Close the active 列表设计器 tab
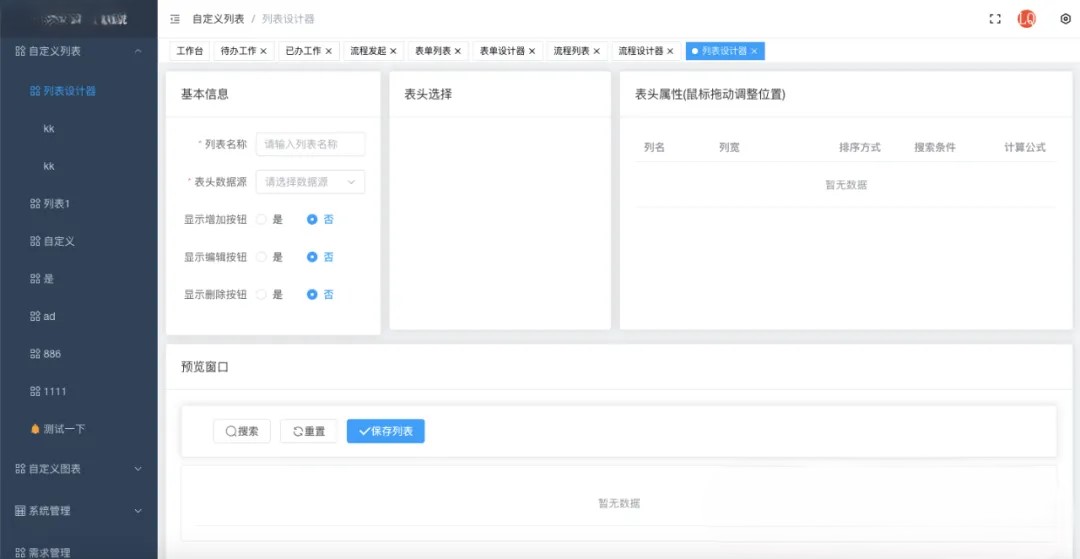This screenshot has width=1080, height=559. pos(754,51)
